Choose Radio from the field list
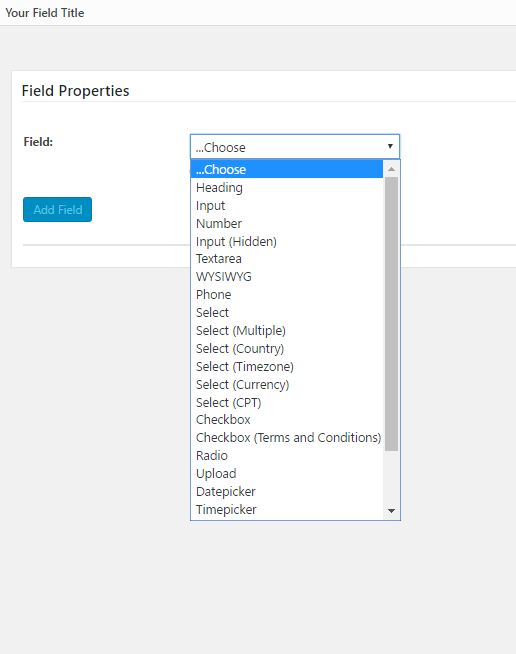Screen dimensions: 516x654 (x=287, y=455)
